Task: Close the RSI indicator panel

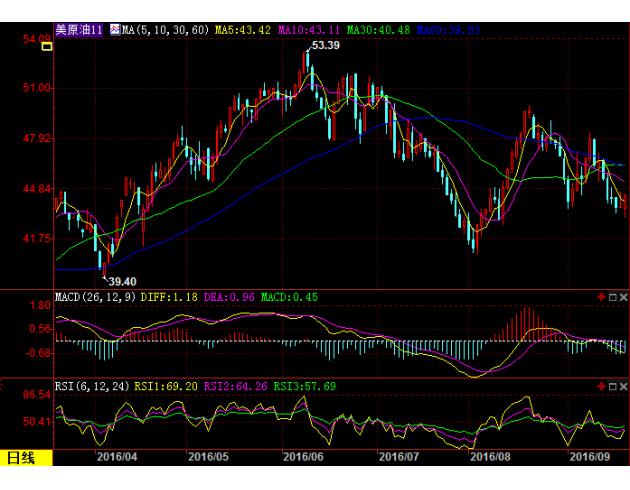Action: click(623, 386)
